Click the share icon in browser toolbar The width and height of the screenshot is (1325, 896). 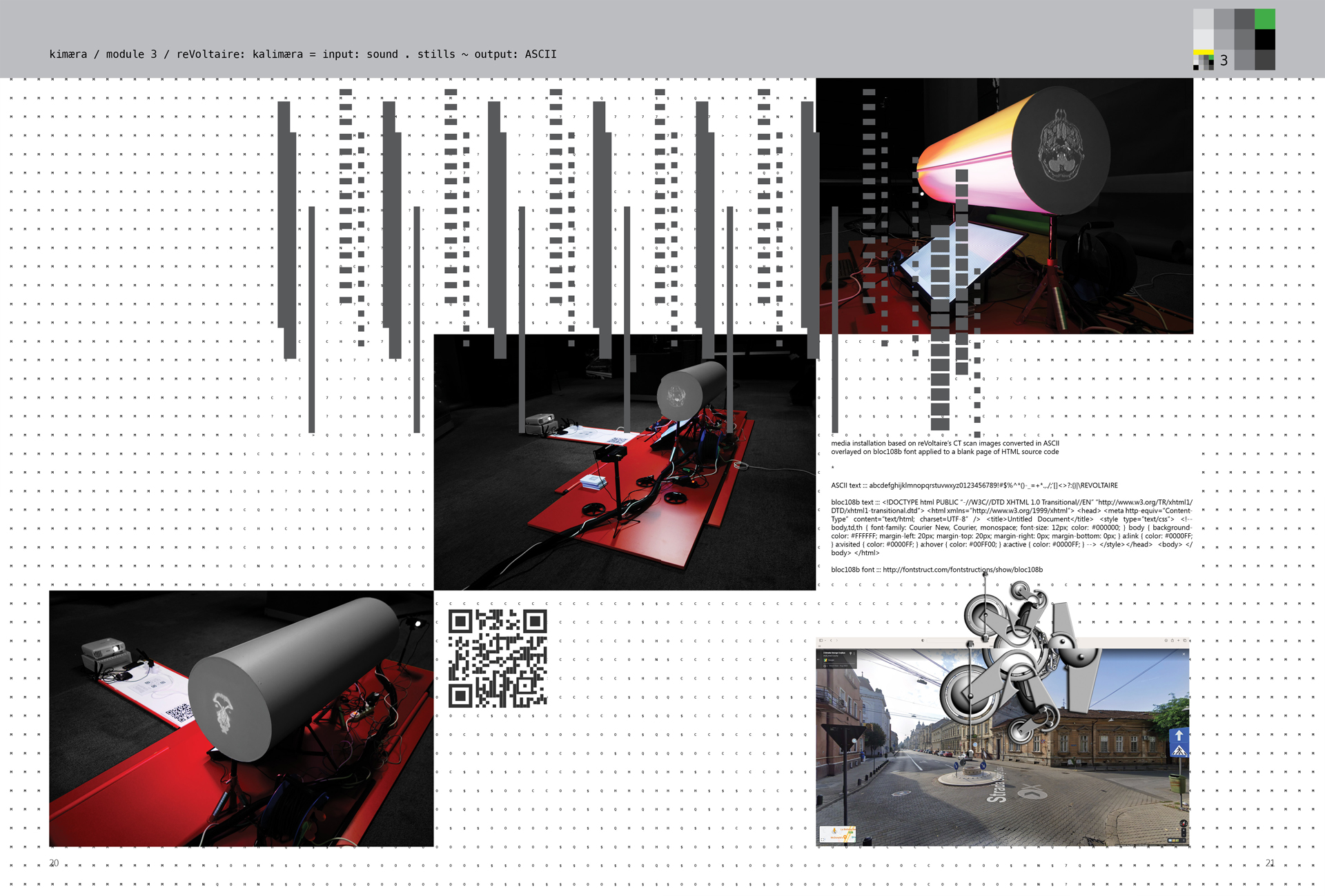tap(1172, 640)
